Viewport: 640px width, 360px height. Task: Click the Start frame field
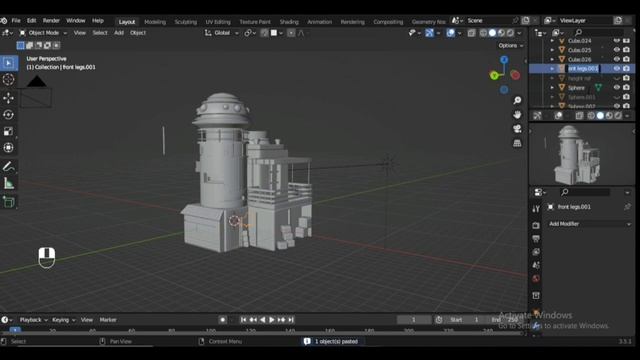pos(464,320)
